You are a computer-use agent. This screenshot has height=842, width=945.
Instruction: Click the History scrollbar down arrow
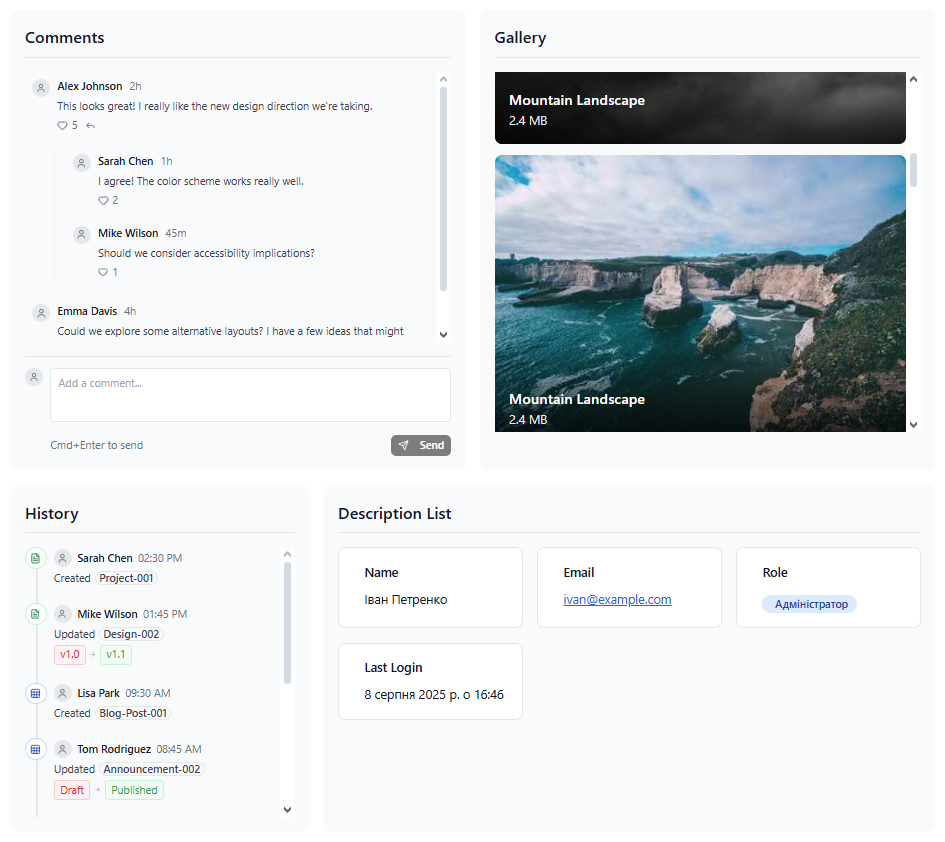pyautogui.click(x=287, y=810)
